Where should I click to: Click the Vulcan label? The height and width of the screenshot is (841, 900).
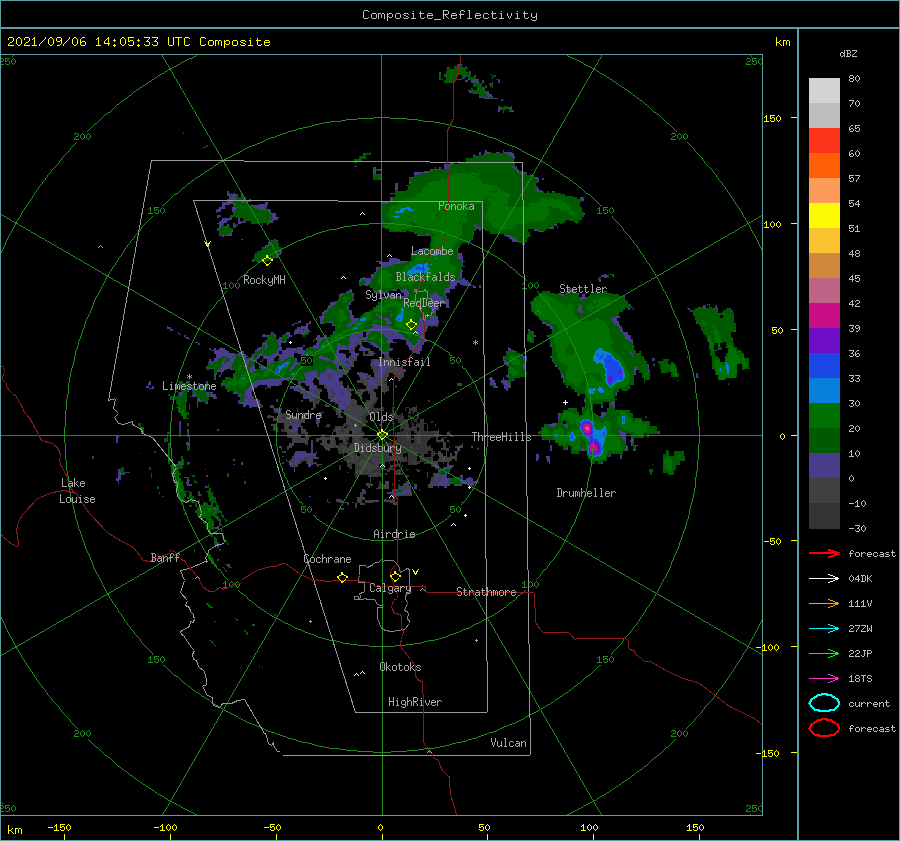click(508, 743)
